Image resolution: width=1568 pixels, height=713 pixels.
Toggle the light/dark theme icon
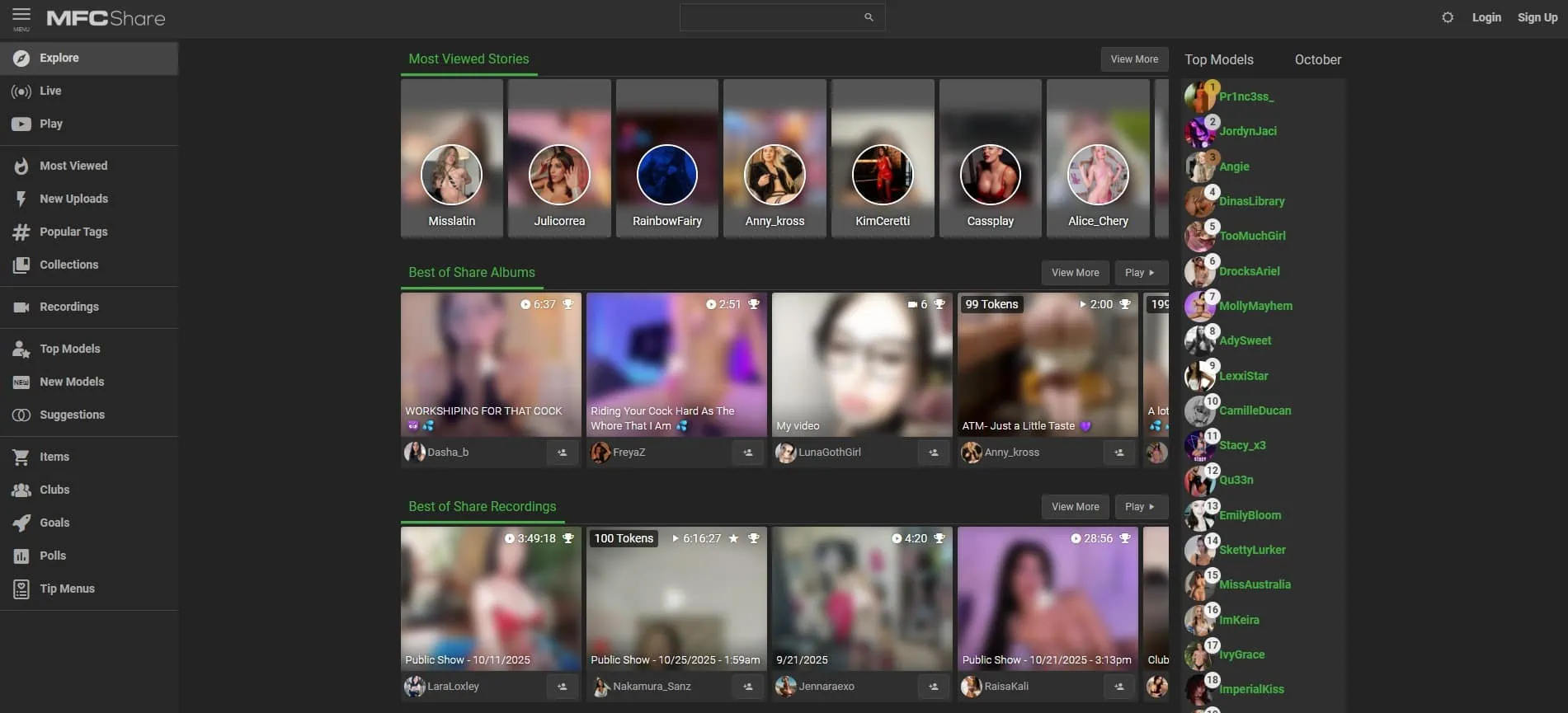click(x=1448, y=17)
